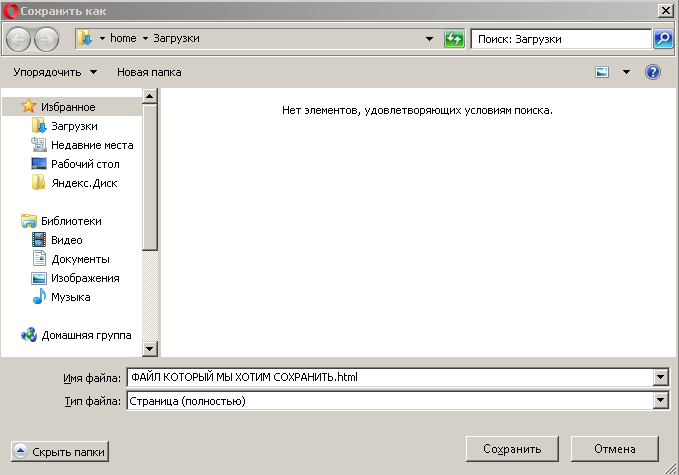Select Страница (полностью) file type field

[397, 401]
